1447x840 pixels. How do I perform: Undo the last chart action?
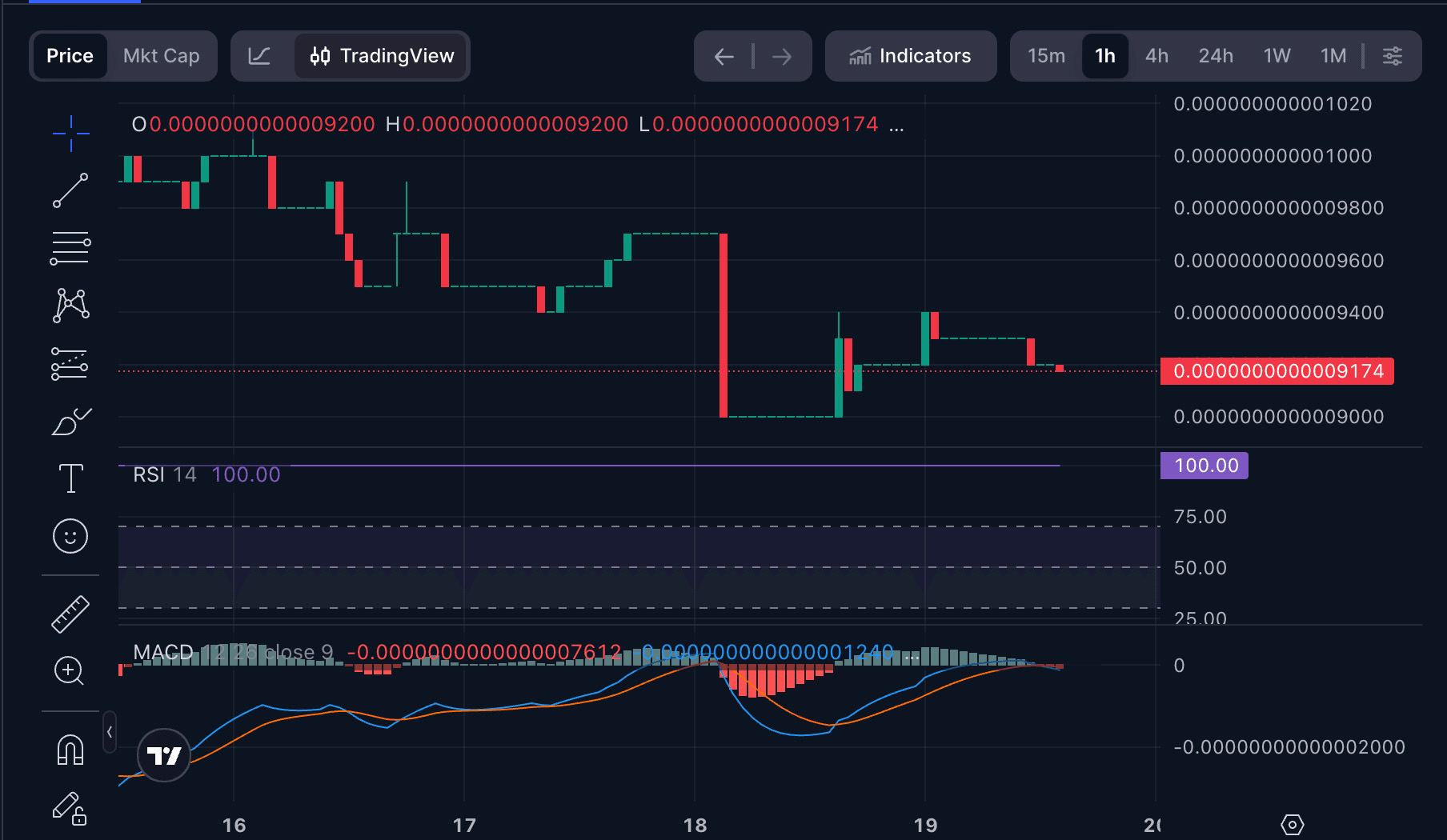[723, 56]
